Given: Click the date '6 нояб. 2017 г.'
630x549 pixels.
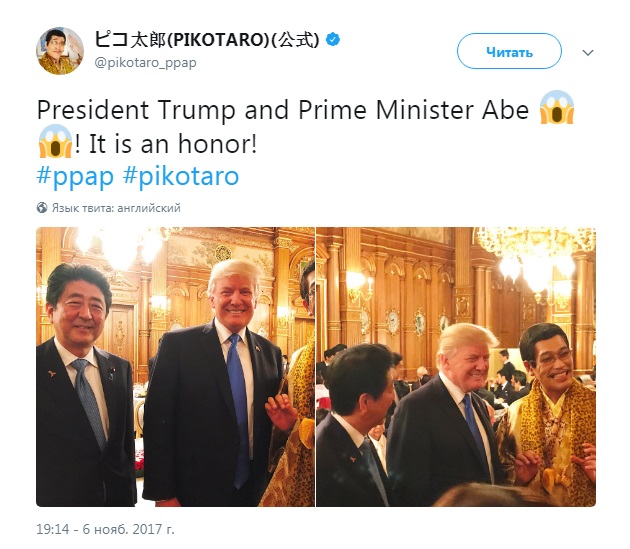Looking at the screenshot, I should [x=129, y=529].
